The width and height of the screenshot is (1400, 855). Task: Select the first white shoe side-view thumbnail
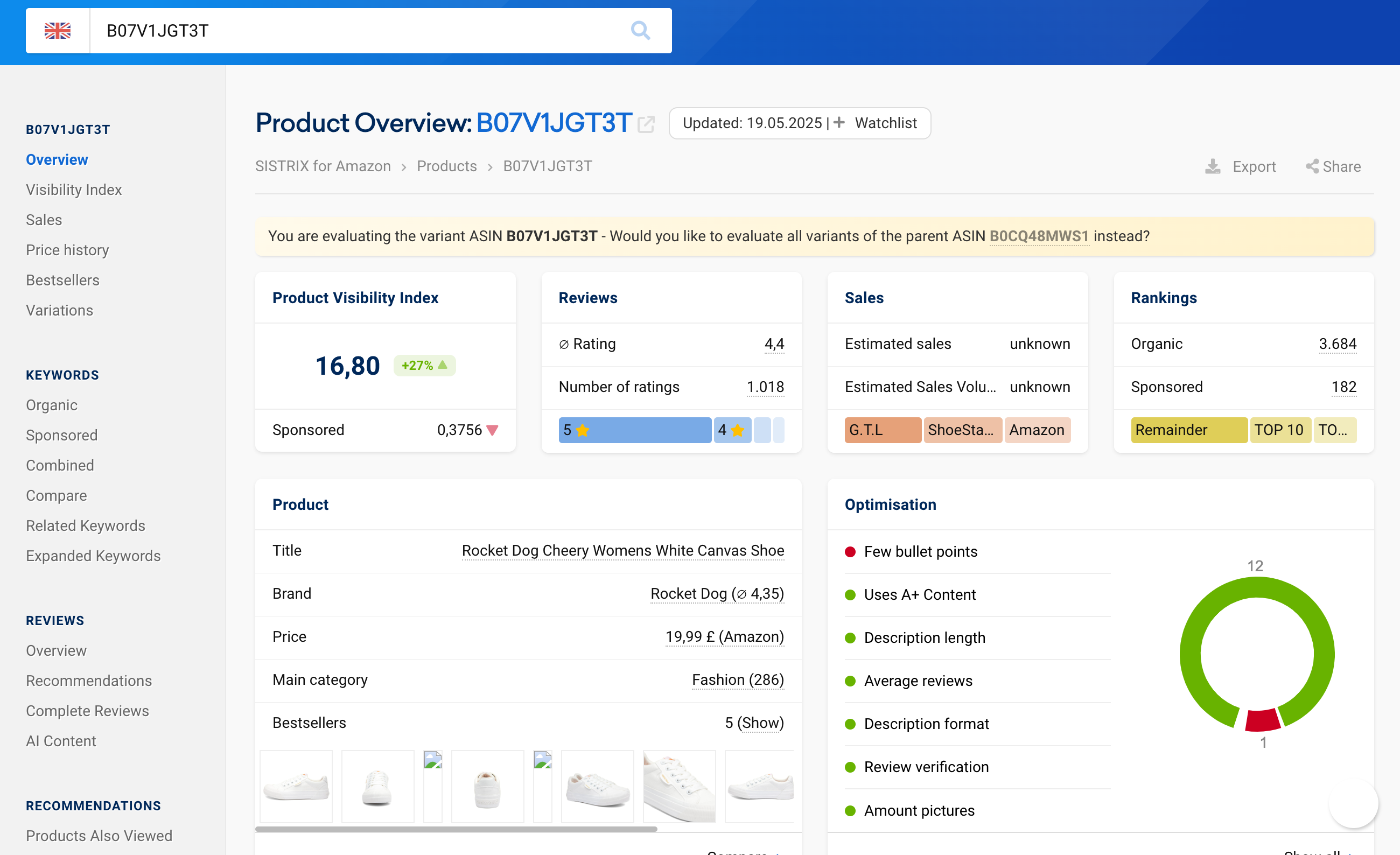(x=296, y=786)
